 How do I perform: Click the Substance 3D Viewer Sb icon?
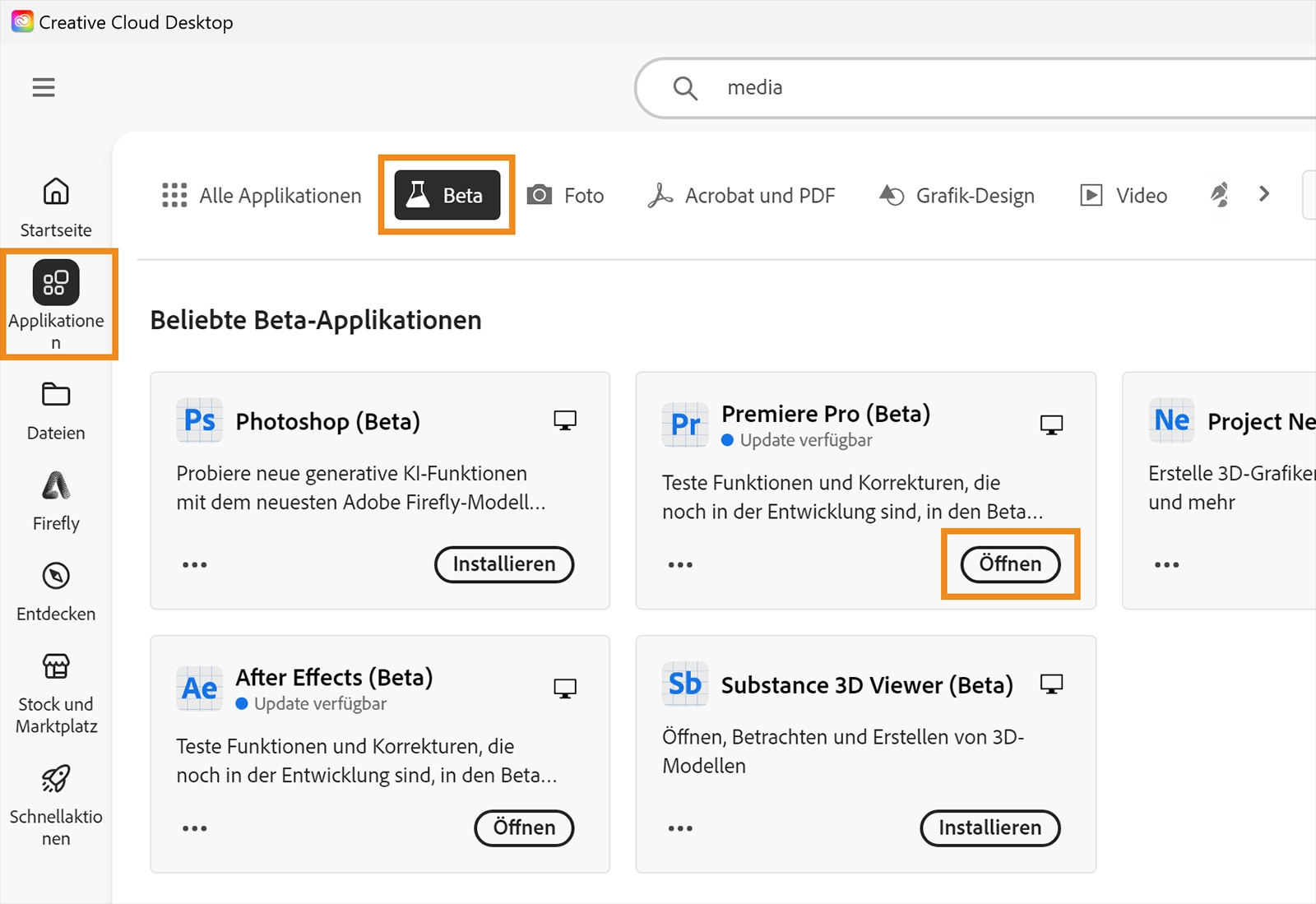click(685, 684)
